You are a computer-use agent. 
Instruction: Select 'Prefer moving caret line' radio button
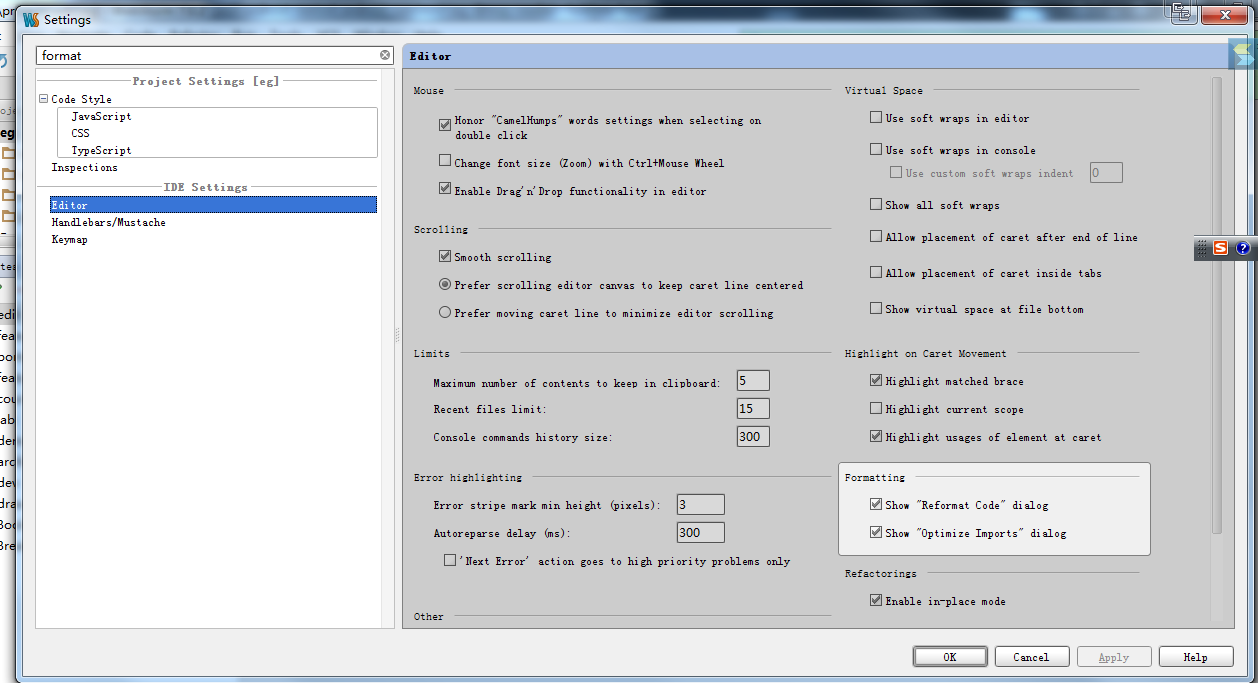point(445,313)
